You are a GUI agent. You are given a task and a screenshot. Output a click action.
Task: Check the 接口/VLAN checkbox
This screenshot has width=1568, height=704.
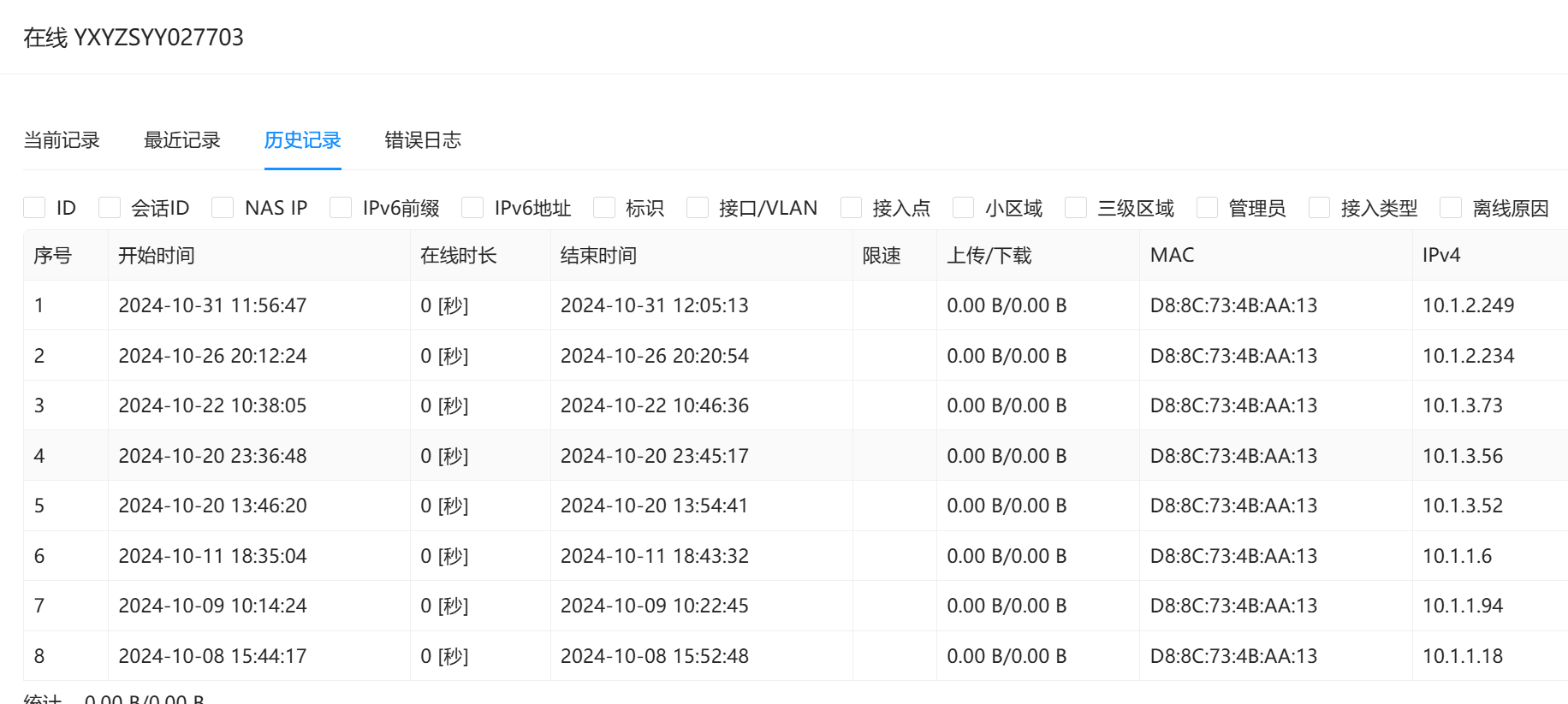698,208
